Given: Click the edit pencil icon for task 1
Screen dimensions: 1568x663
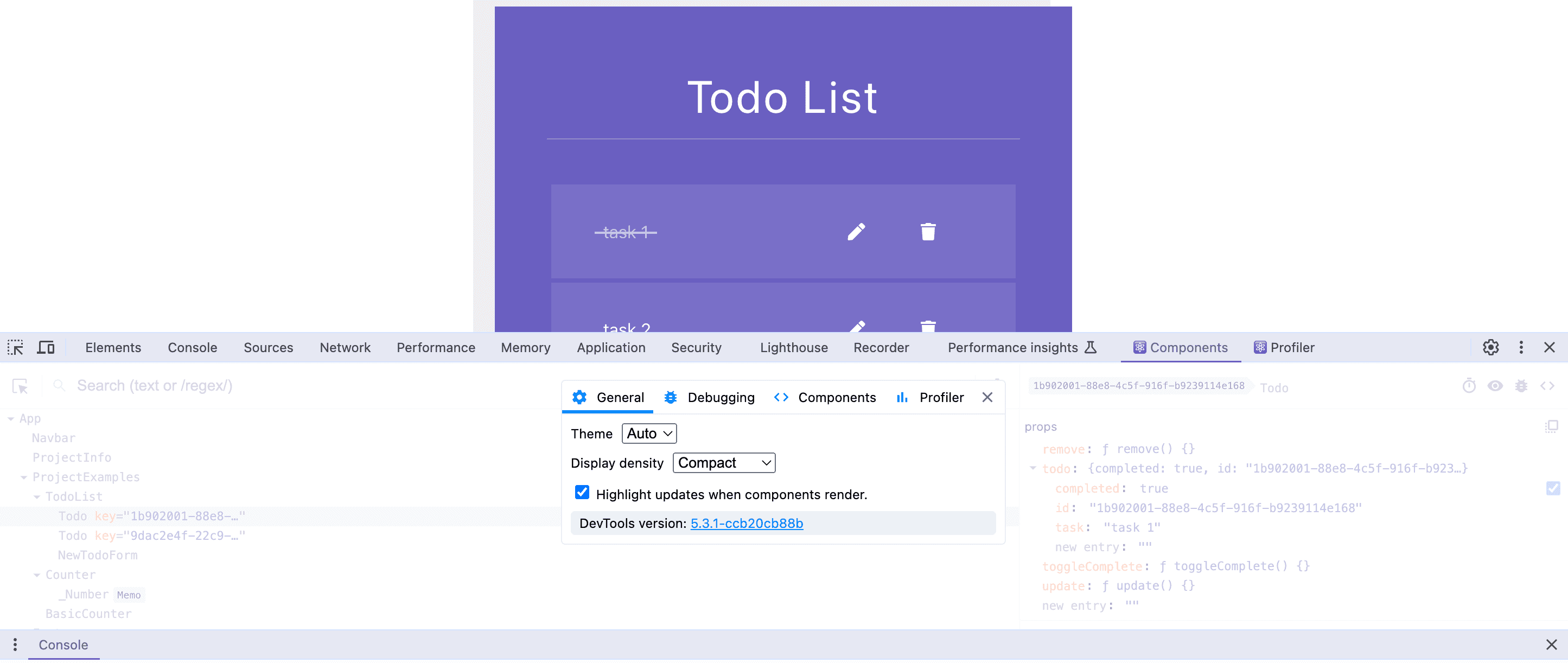Looking at the screenshot, I should [x=856, y=232].
